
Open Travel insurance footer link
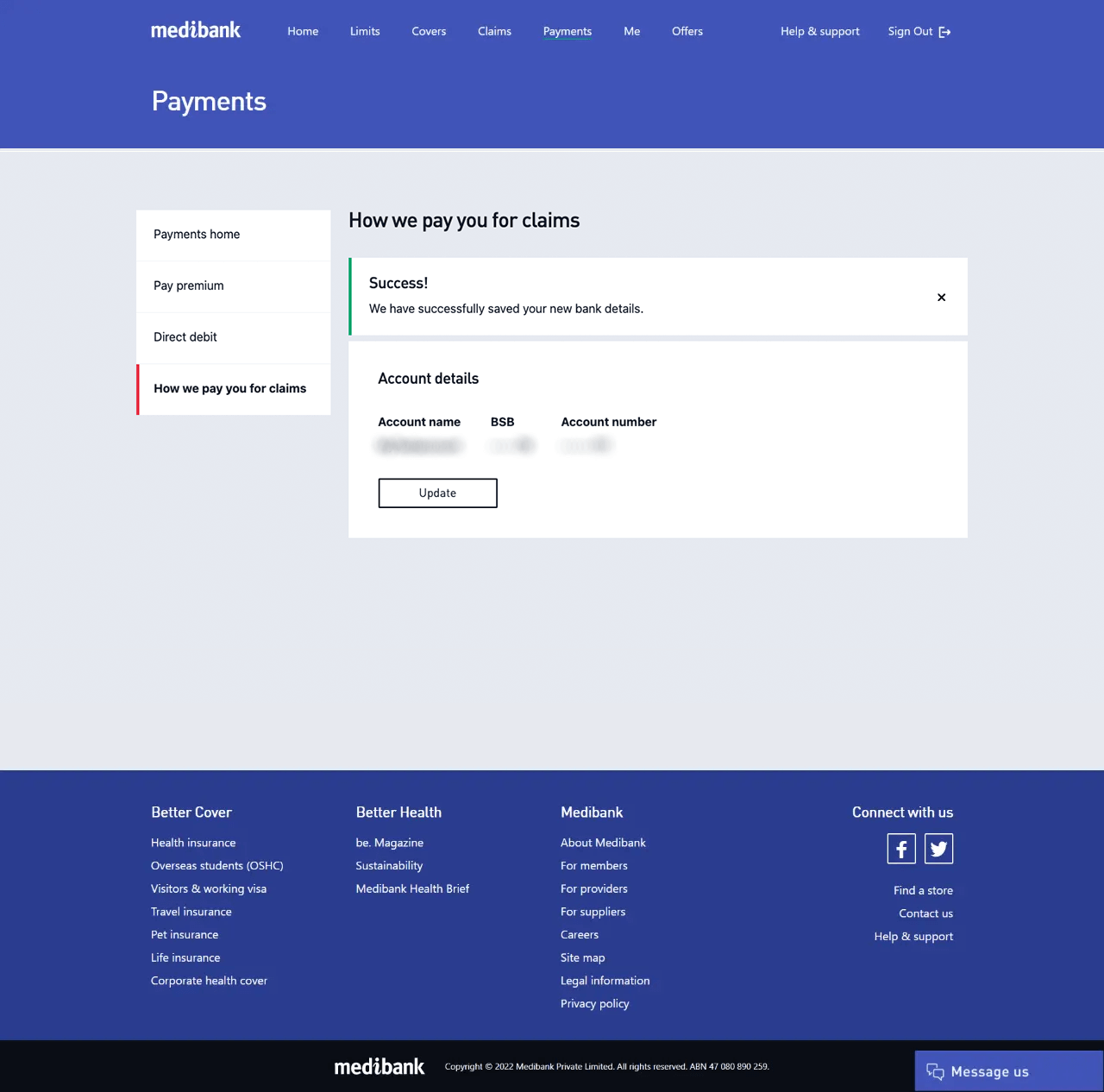(x=191, y=912)
